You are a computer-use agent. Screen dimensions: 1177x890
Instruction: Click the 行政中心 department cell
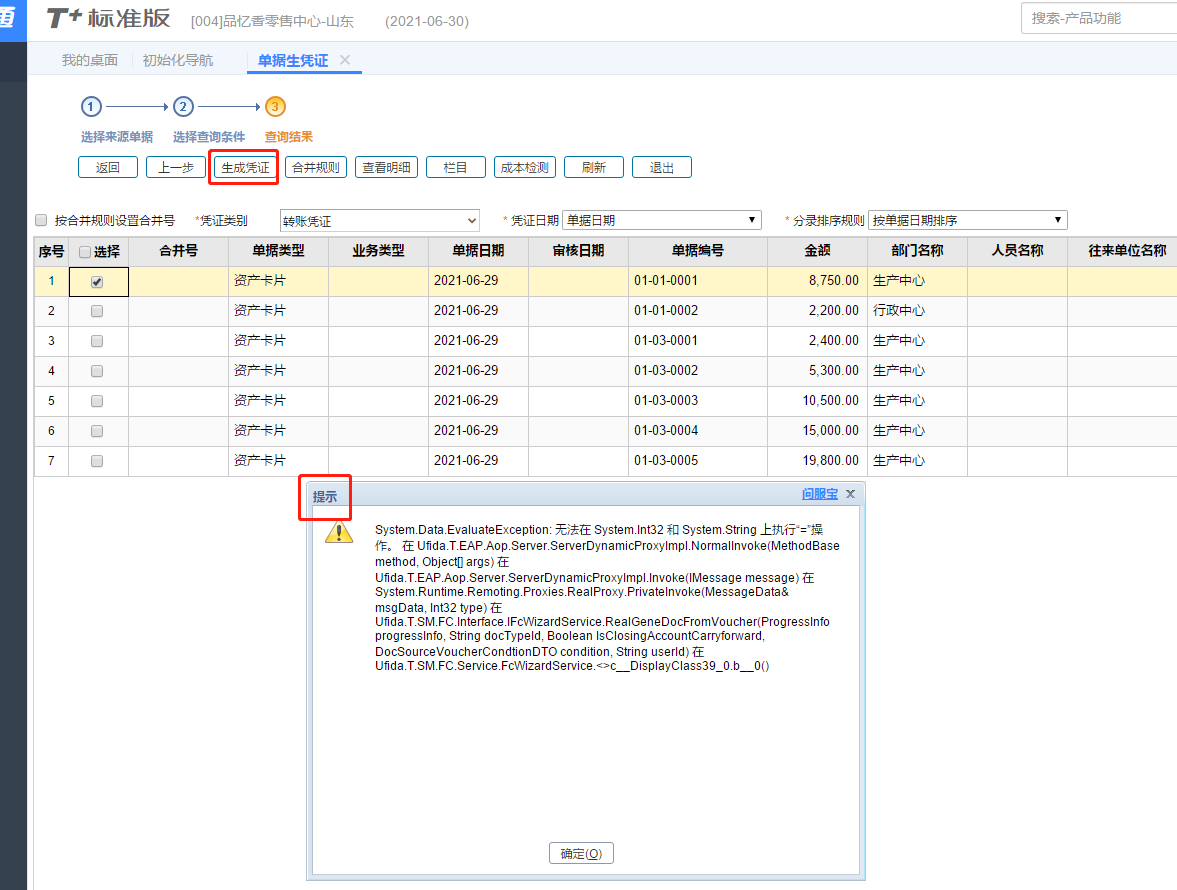point(917,311)
